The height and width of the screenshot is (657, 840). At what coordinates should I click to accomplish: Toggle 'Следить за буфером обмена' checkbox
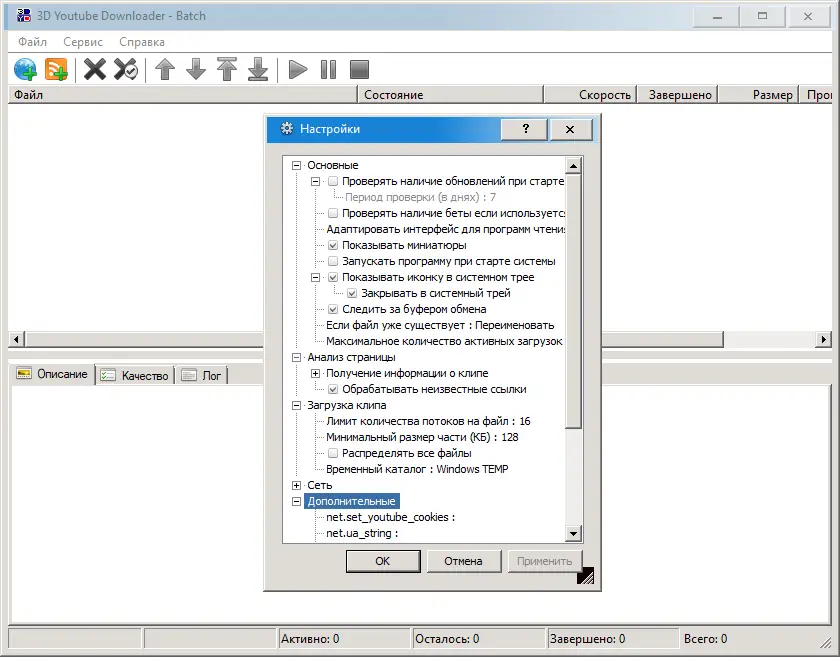click(333, 309)
